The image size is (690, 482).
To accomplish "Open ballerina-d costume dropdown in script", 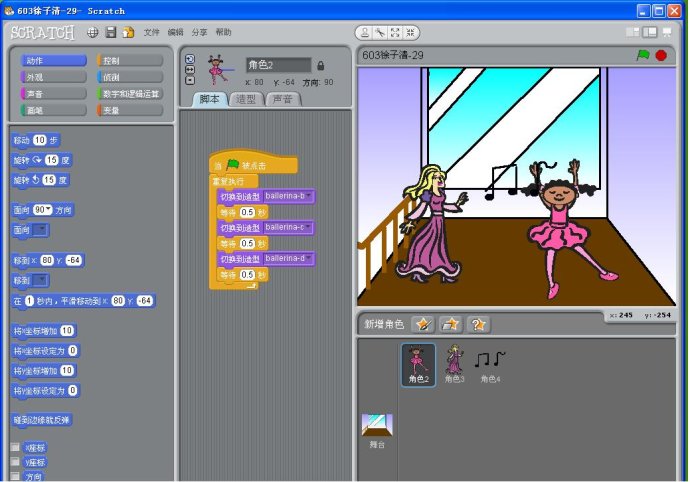I will (x=309, y=258).
